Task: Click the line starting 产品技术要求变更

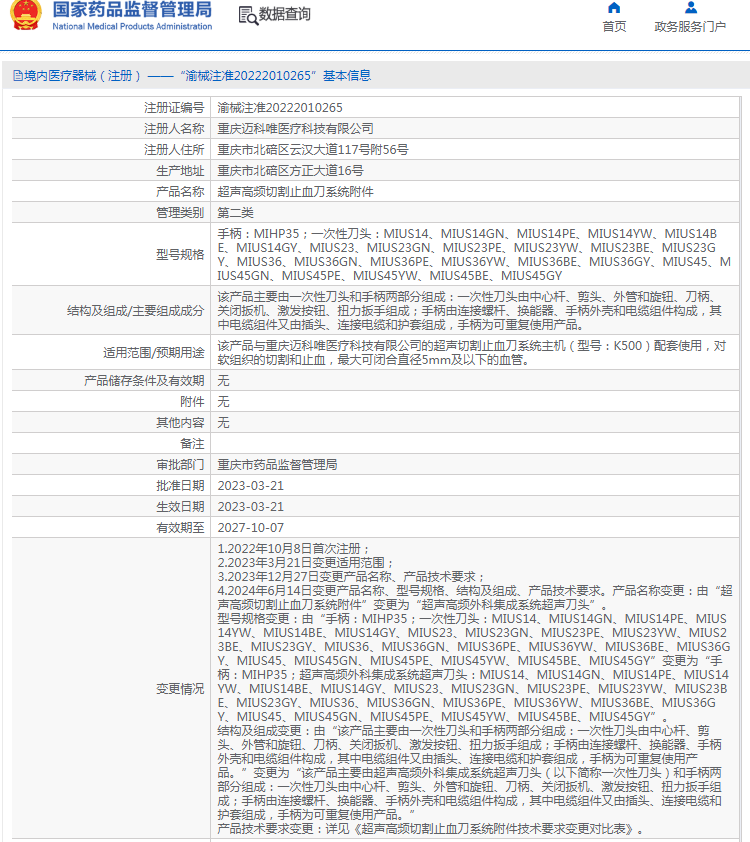Action: click(x=431, y=829)
